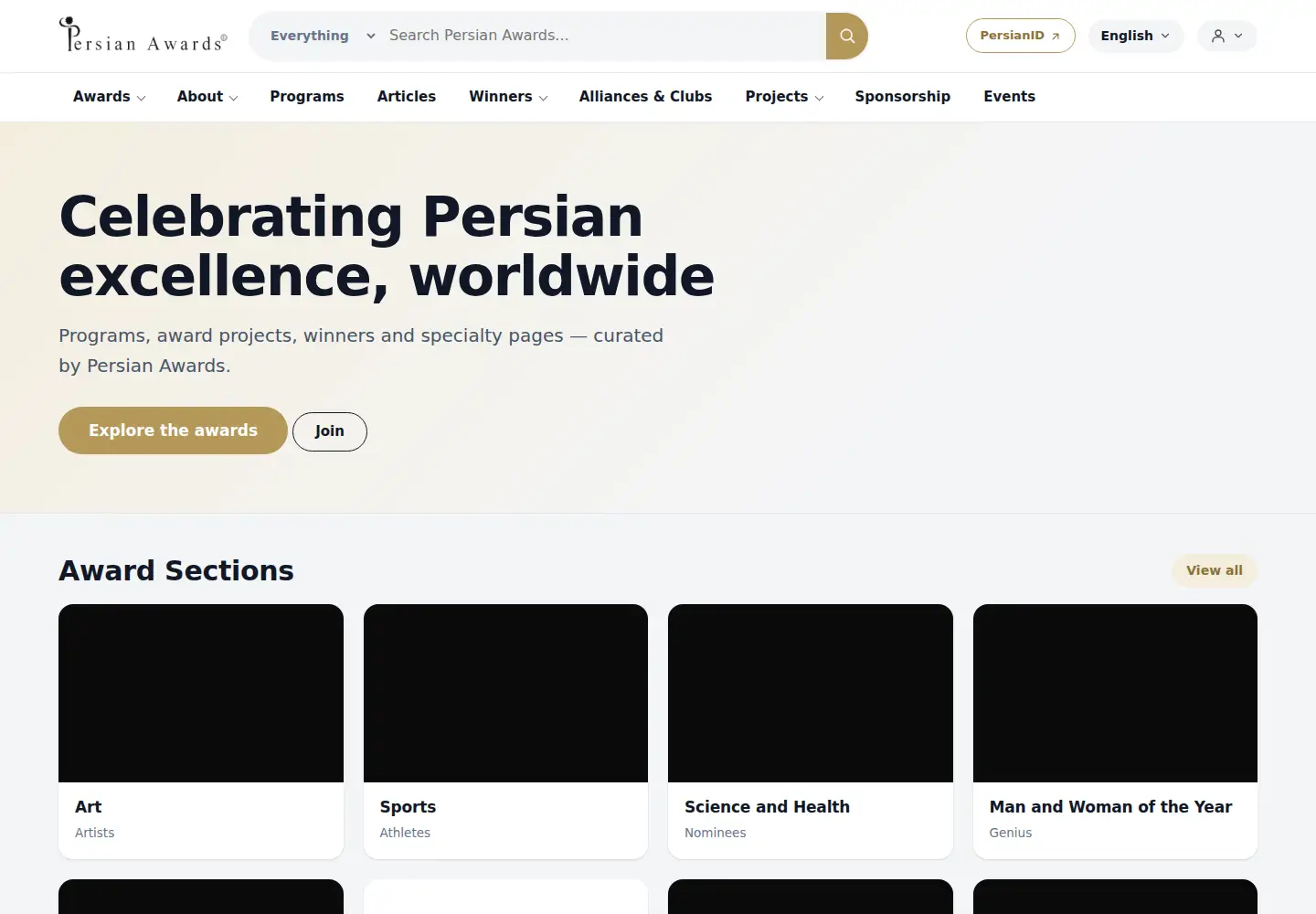Click the gold search magnifier button

point(847,36)
